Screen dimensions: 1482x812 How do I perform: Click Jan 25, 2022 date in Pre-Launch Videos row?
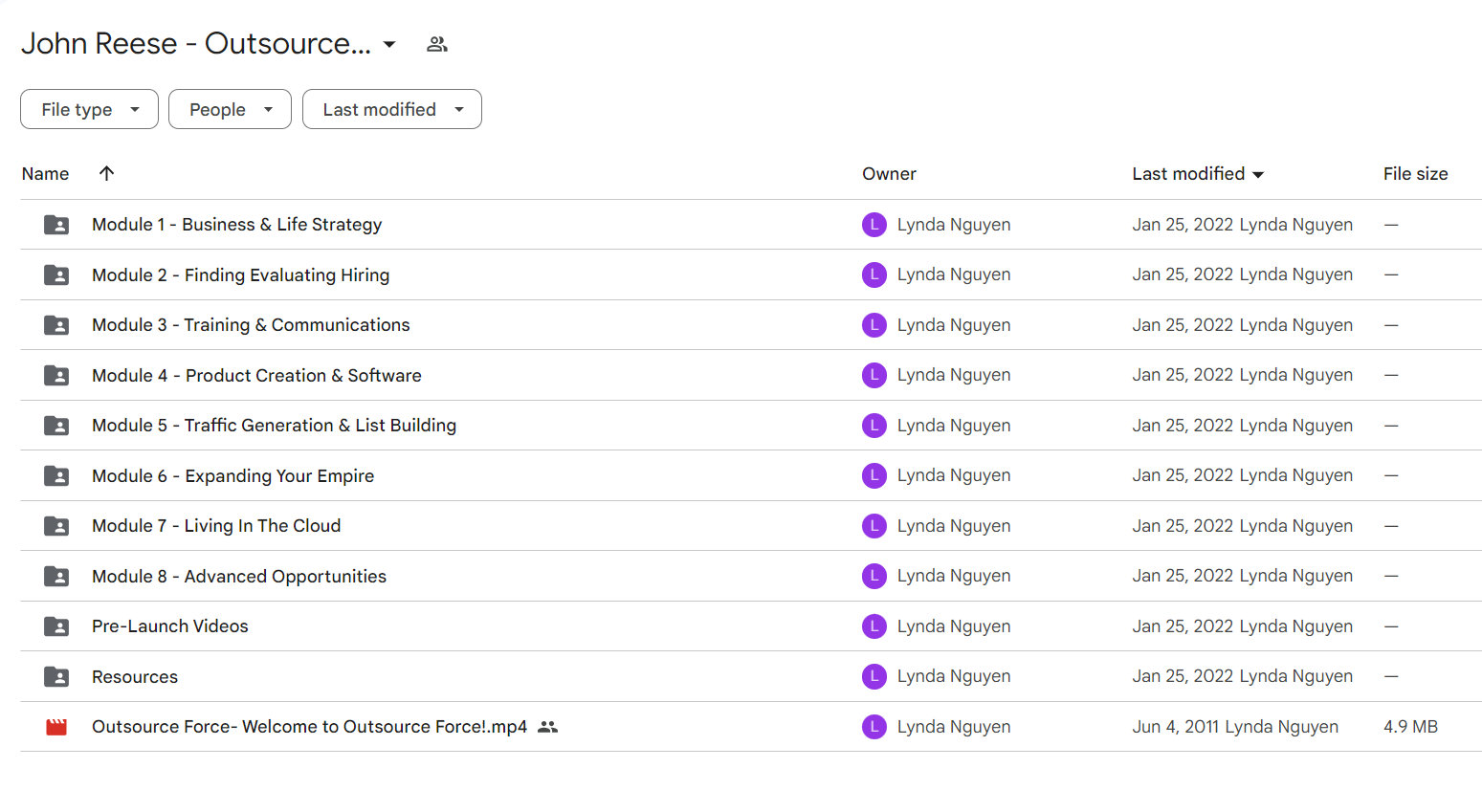click(1183, 626)
